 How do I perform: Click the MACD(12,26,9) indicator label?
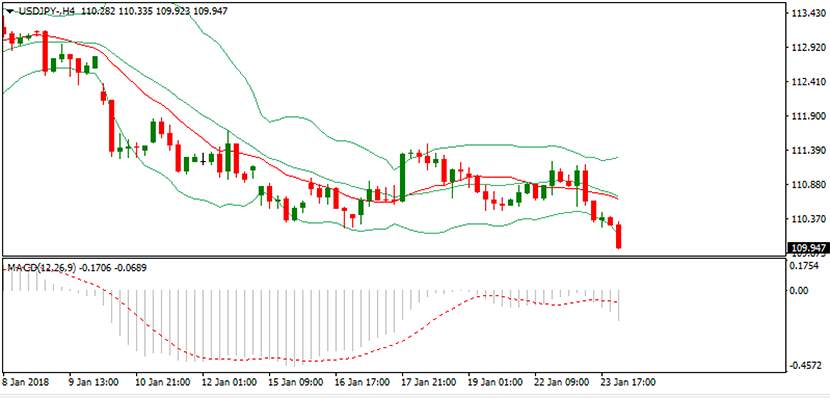click(x=41, y=268)
